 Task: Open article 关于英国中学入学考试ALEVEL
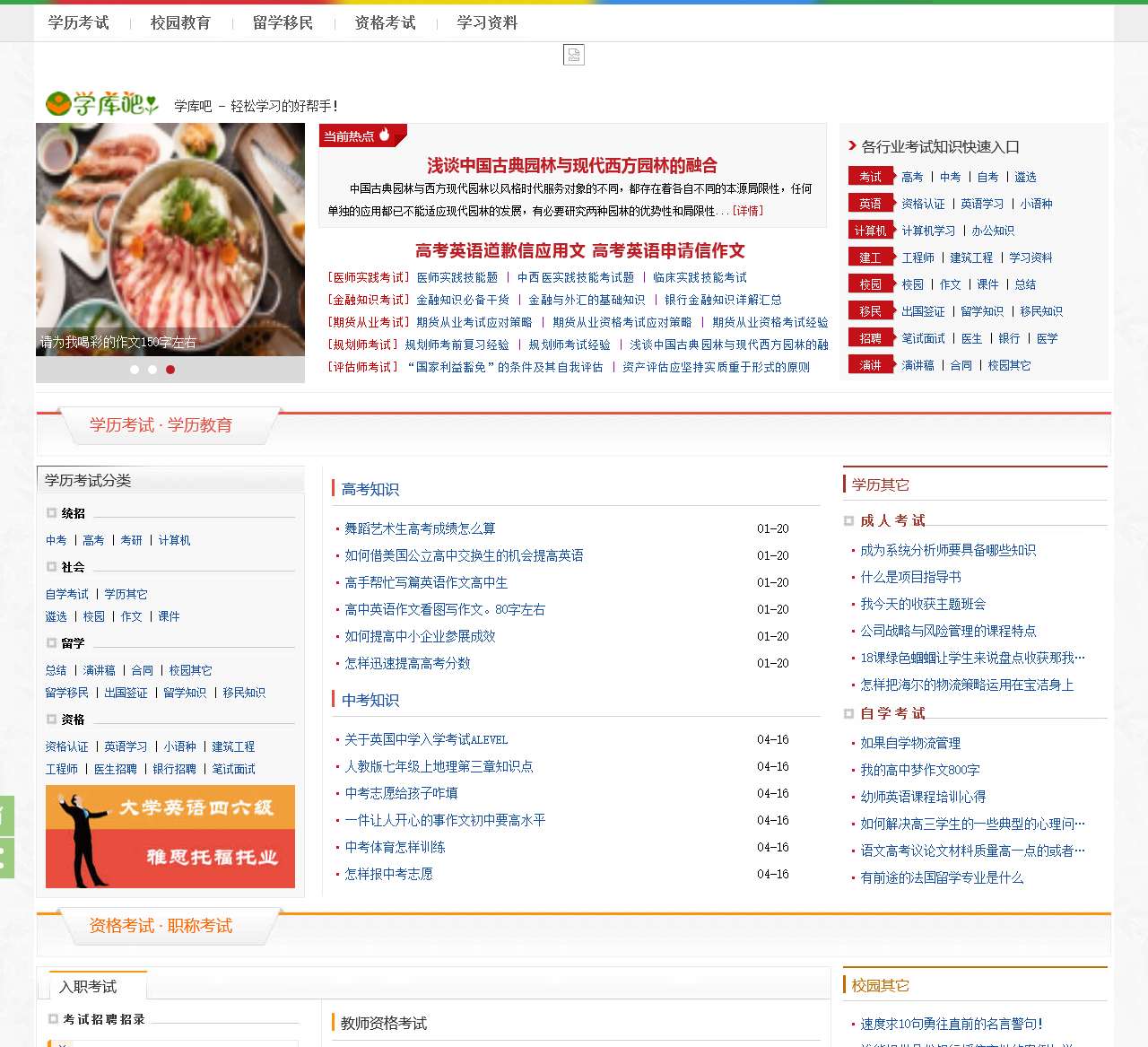point(426,739)
